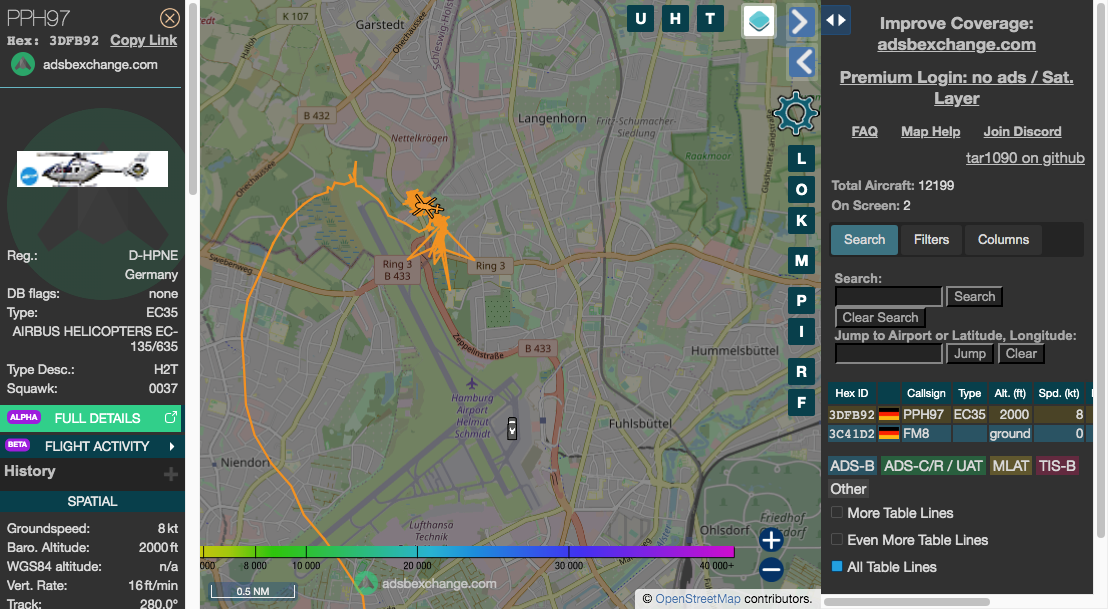Screen dimensions: 1108x609
Task: Toggle the P map button
Action: (x=801, y=301)
